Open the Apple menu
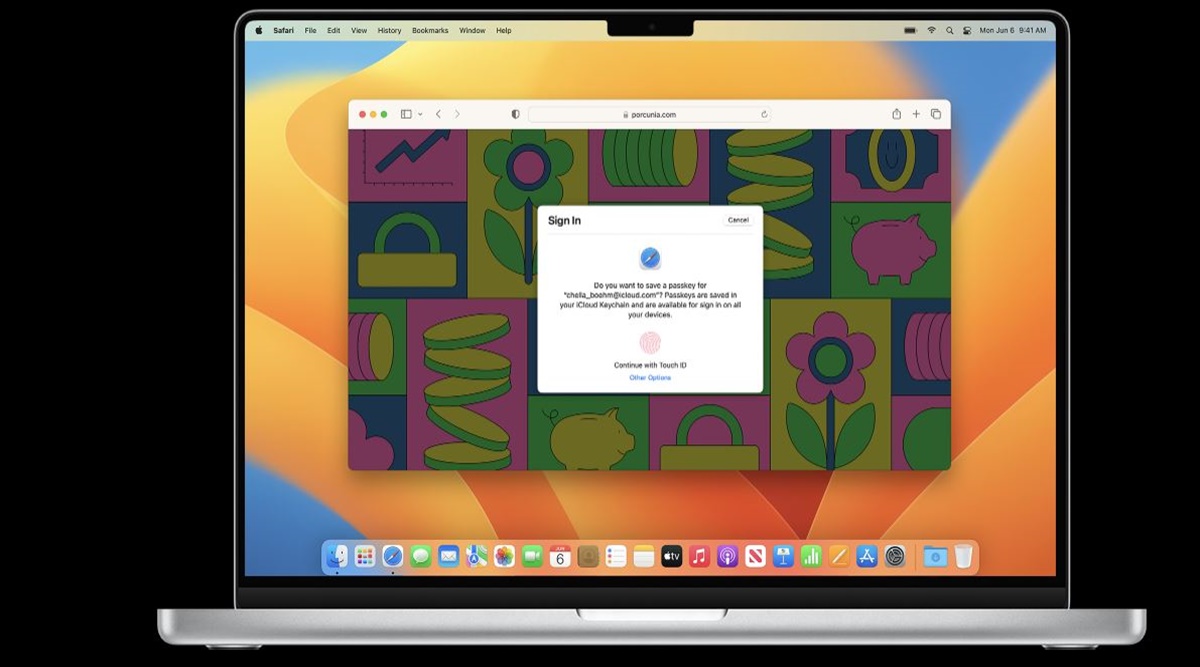 [258, 31]
